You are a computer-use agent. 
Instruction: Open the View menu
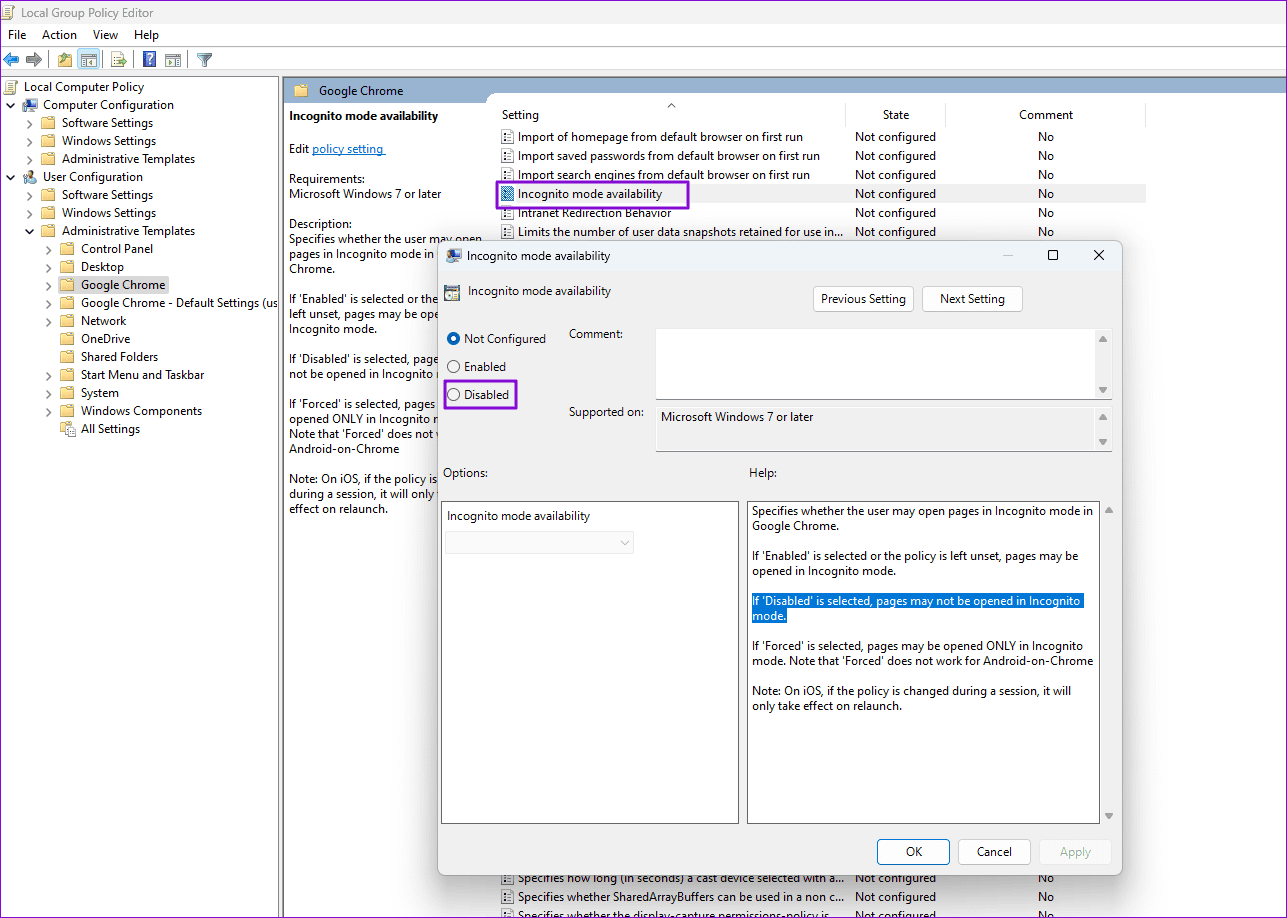tap(105, 34)
